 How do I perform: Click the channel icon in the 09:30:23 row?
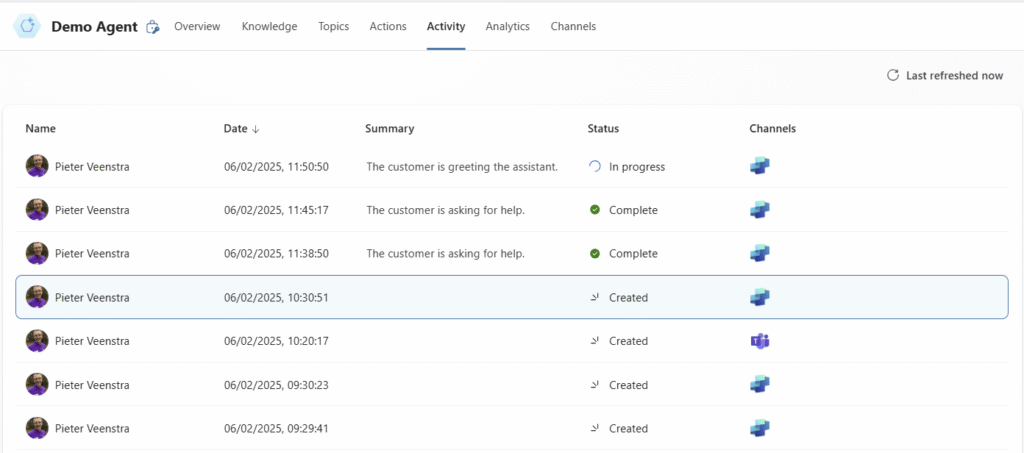(760, 384)
